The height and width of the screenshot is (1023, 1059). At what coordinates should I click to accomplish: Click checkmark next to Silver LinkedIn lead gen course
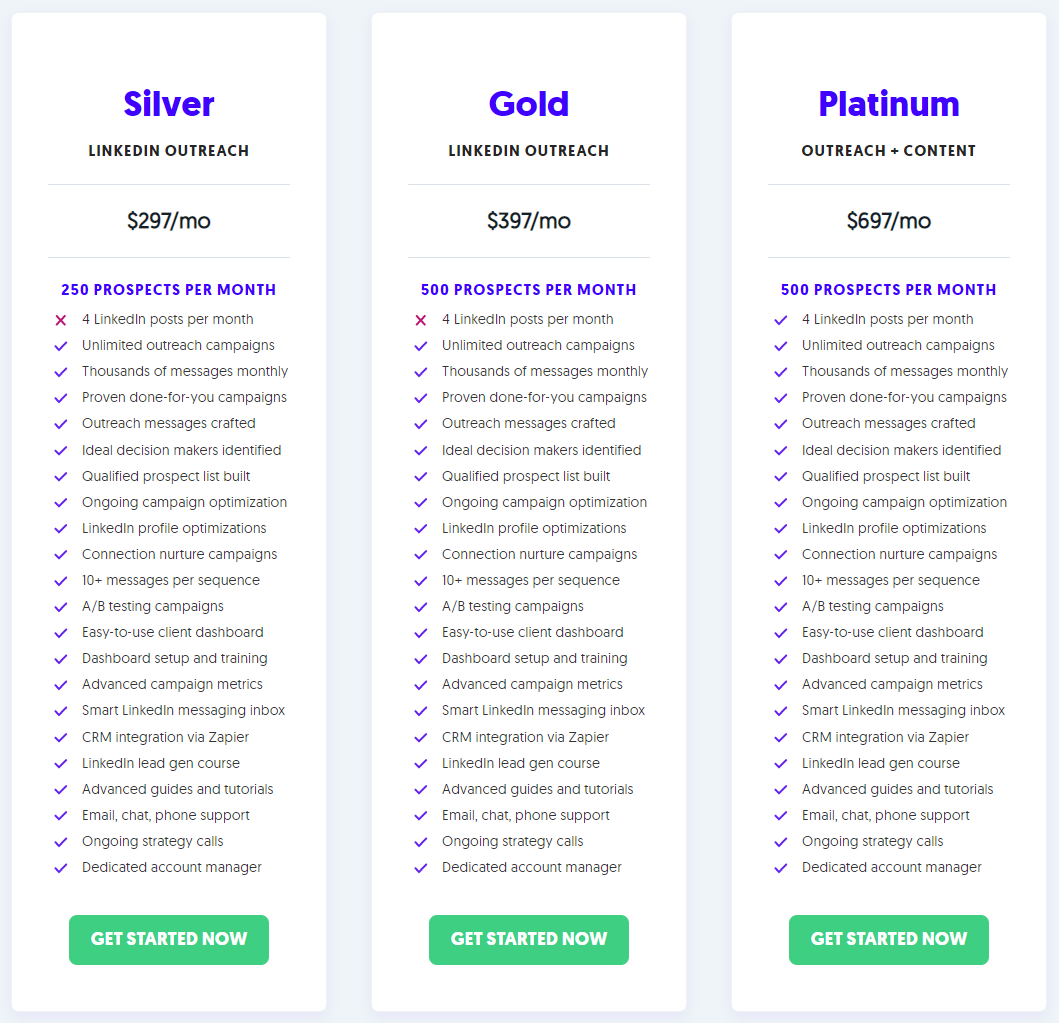(61, 764)
